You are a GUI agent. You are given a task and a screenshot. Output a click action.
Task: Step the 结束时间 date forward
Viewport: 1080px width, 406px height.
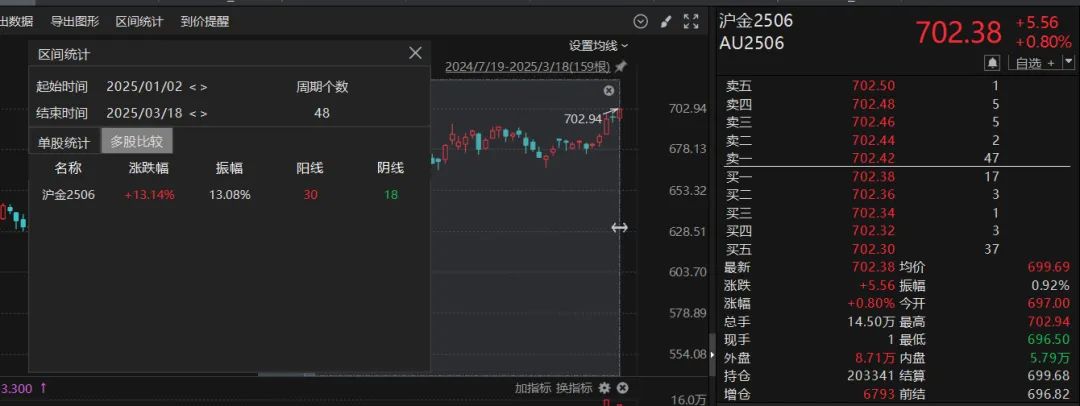tap(203, 113)
